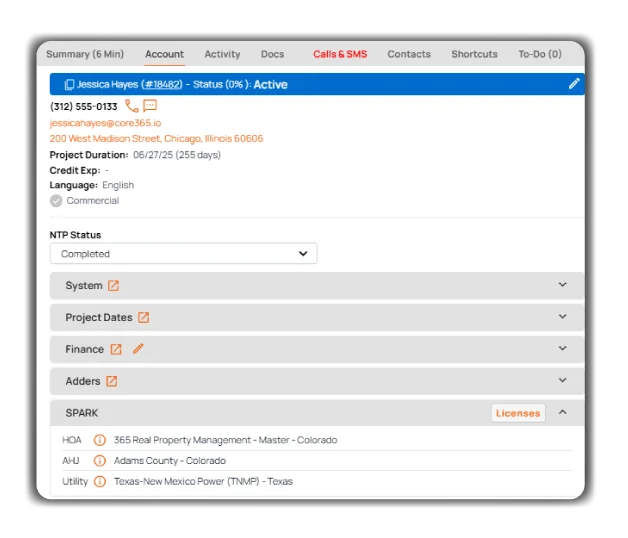Show Utility info icon details
The width and height of the screenshot is (628, 538).
[100, 481]
